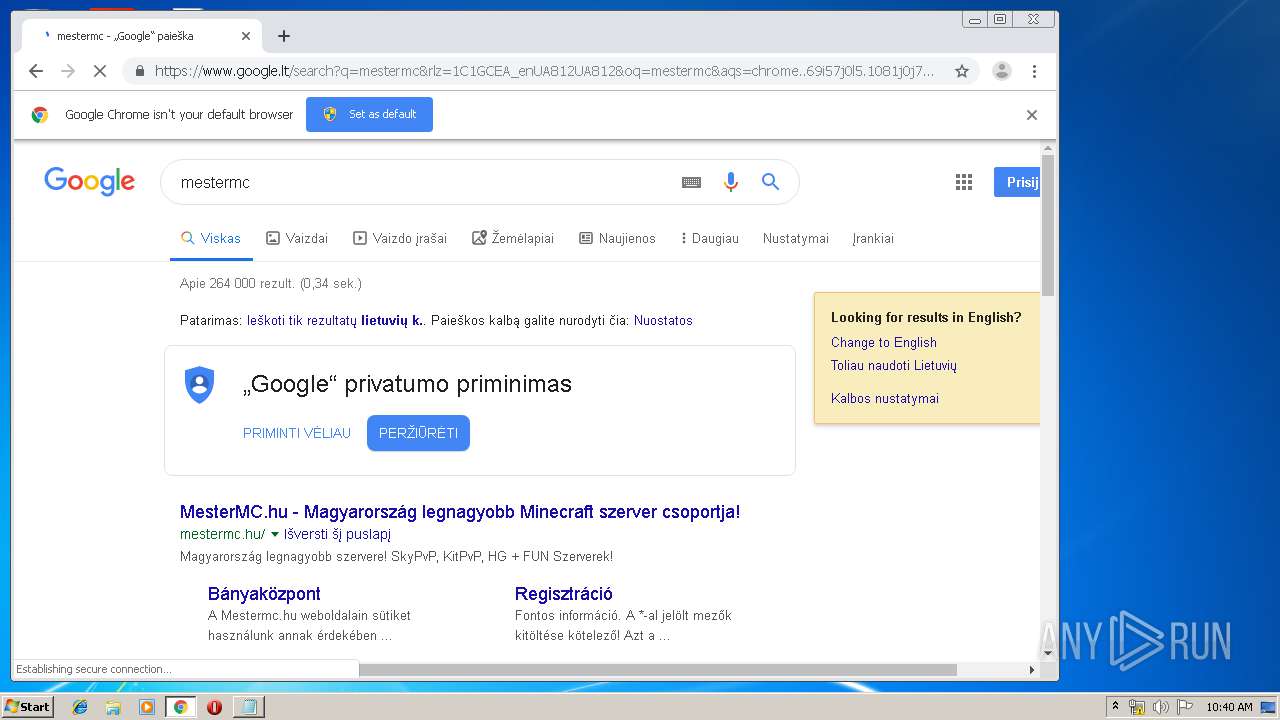Viewport: 1280px width, 720px height.
Task: Launch Internet Explorer from the taskbar
Action: tap(80, 707)
